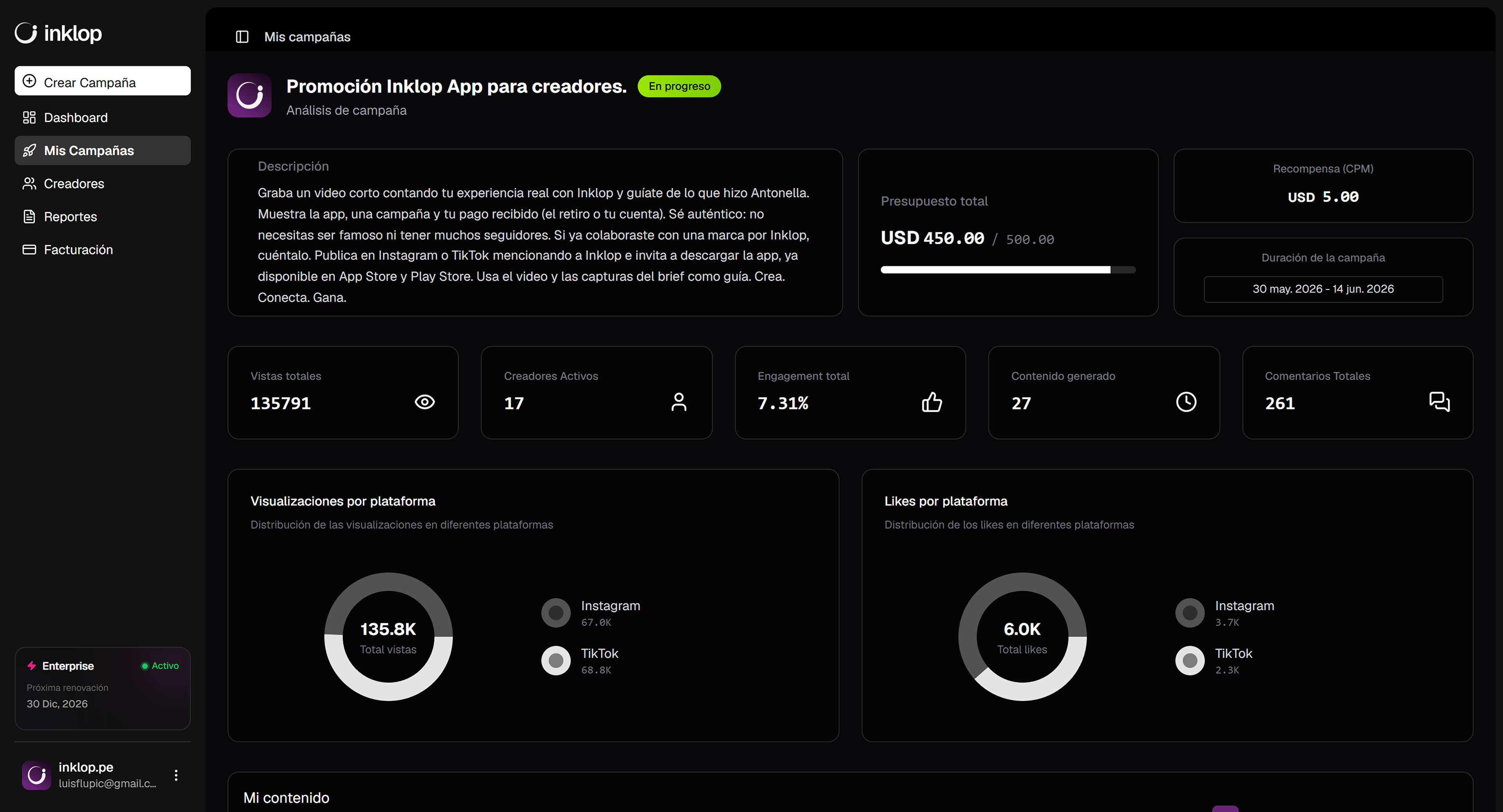Click the Mi contenido section heading

click(x=287, y=798)
